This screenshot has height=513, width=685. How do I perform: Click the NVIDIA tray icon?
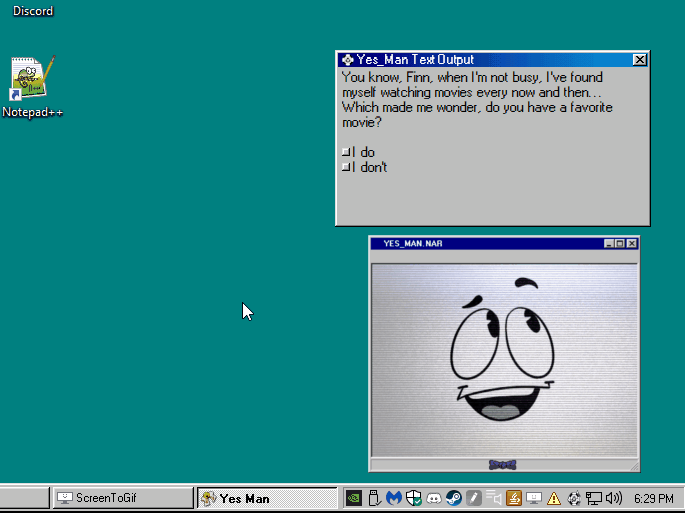click(x=353, y=497)
